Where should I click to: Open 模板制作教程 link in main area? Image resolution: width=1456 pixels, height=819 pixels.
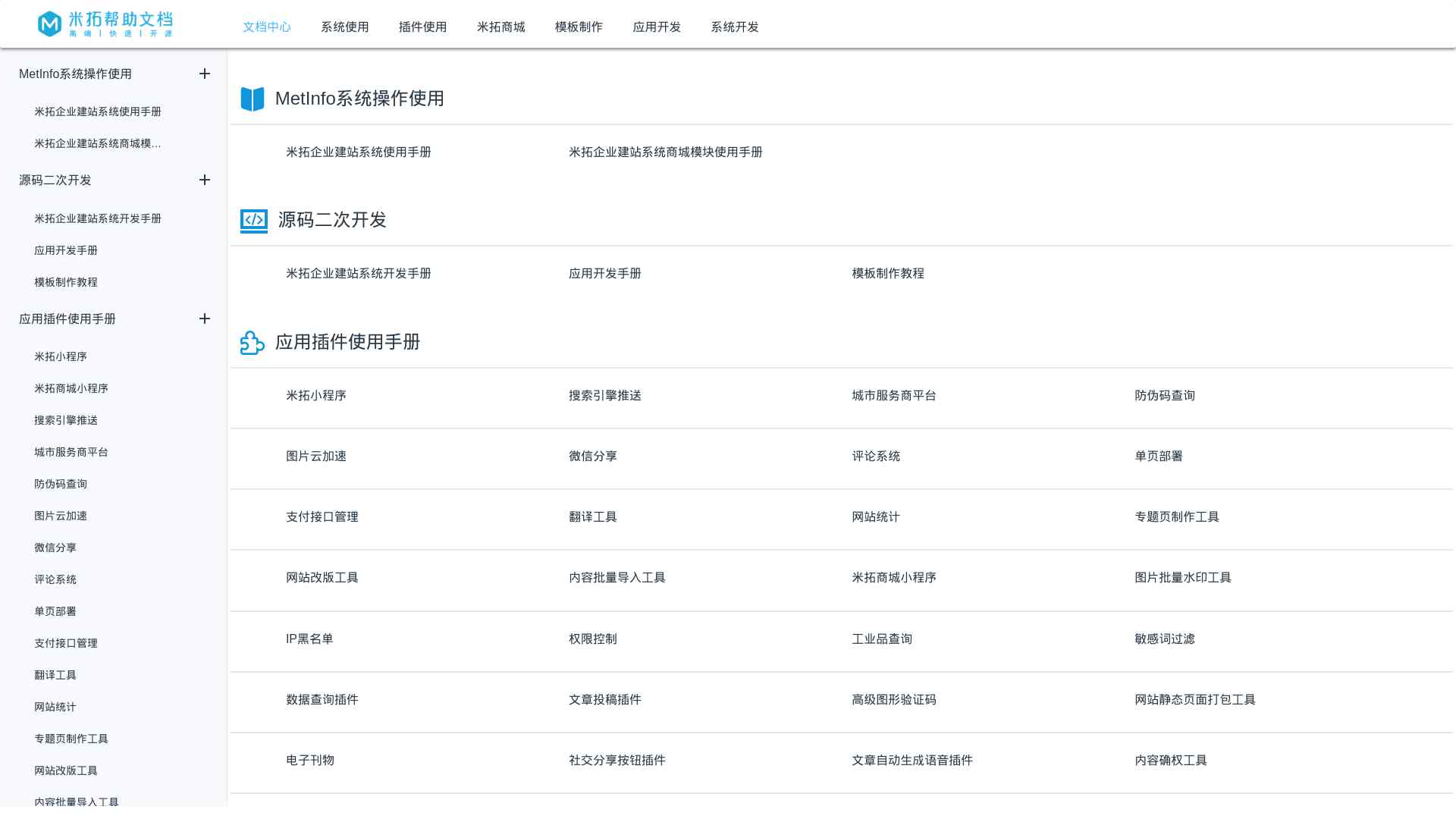pos(888,274)
